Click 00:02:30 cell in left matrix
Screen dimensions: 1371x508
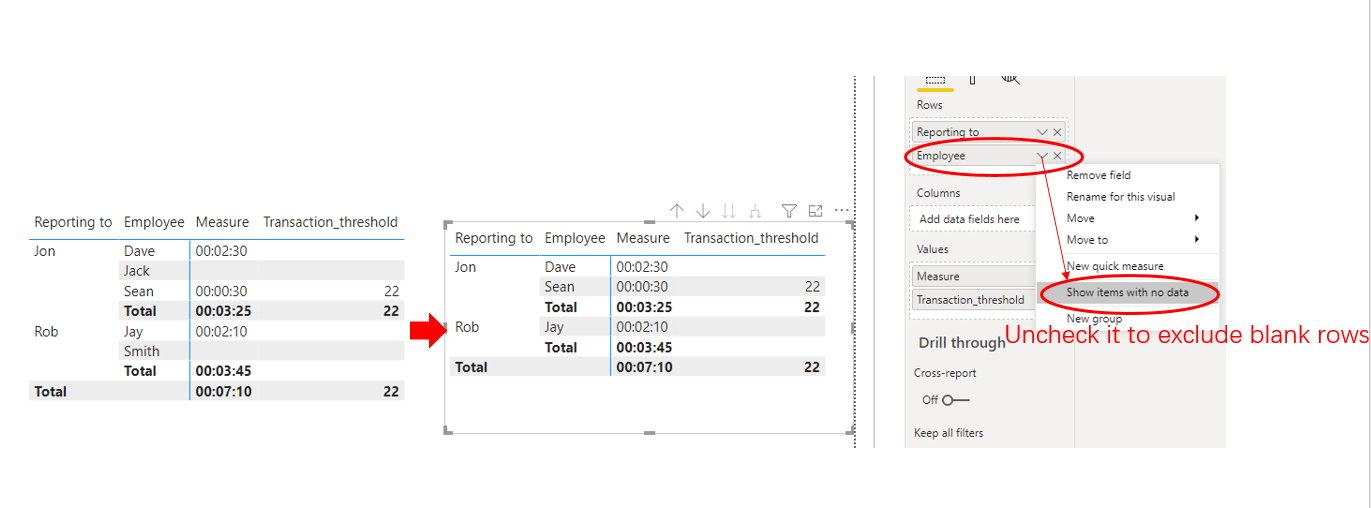(222, 251)
